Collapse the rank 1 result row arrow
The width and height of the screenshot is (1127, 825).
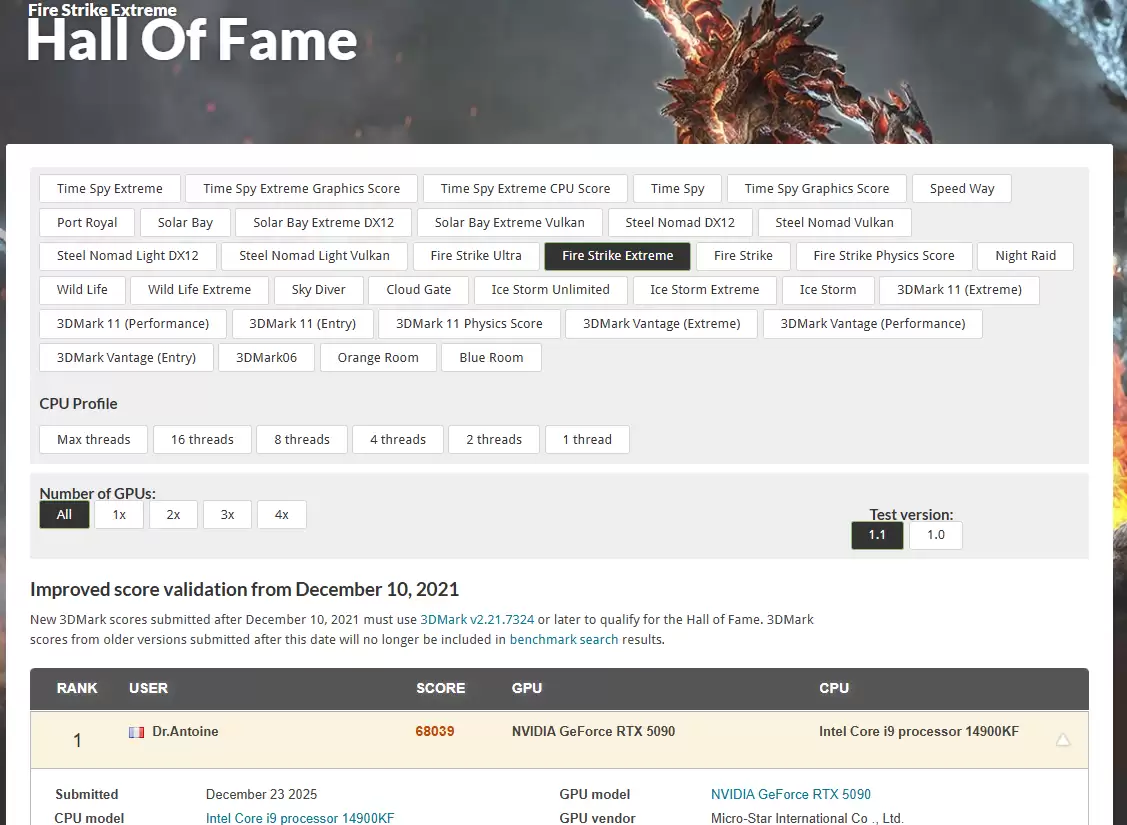pos(1063,740)
